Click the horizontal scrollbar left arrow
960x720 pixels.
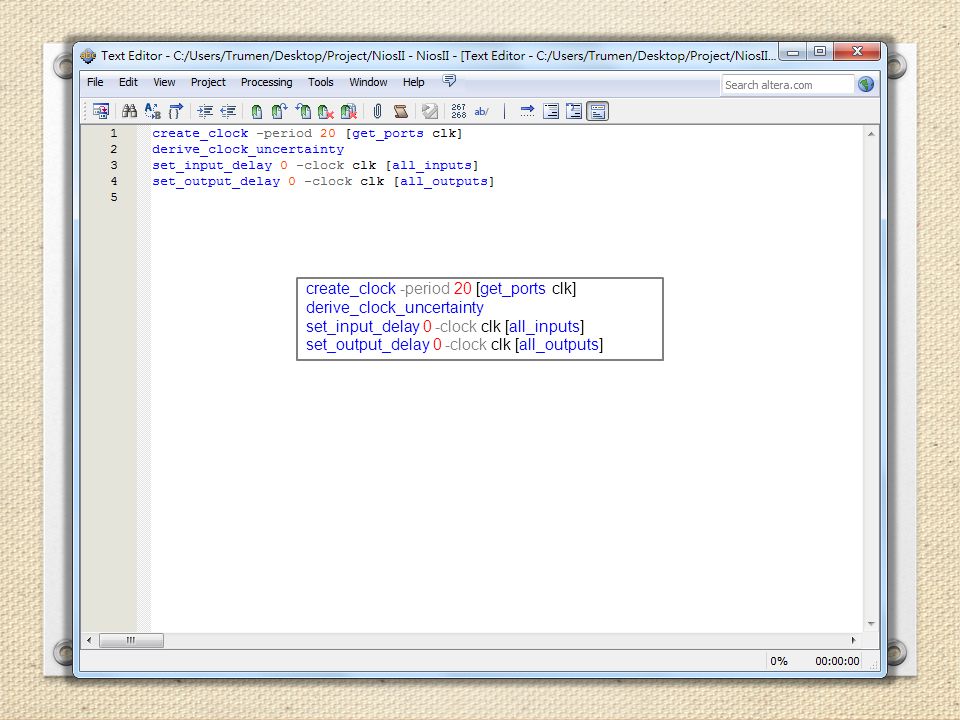[x=89, y=640]
